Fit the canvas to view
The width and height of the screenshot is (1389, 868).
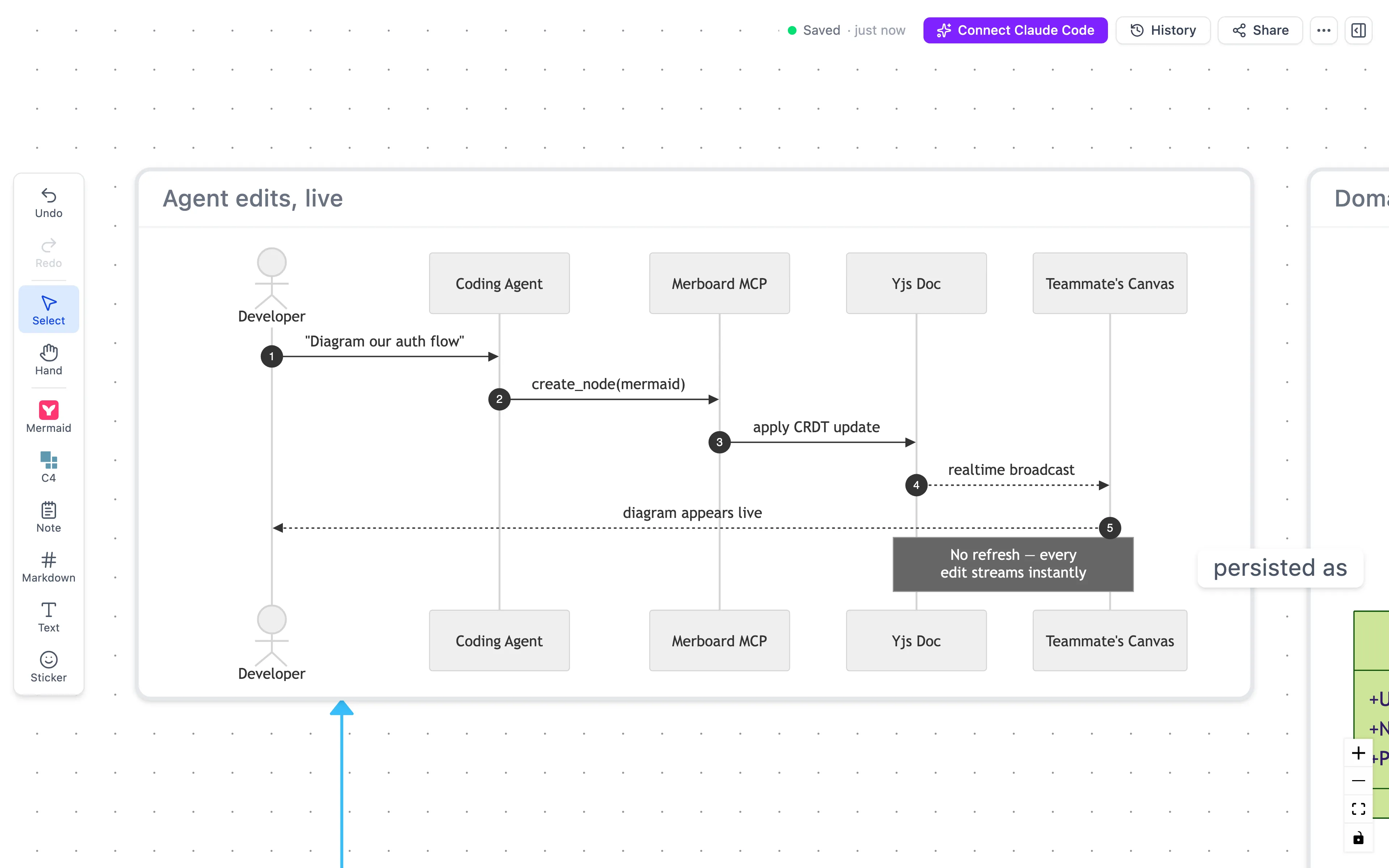coord(1358,809)
